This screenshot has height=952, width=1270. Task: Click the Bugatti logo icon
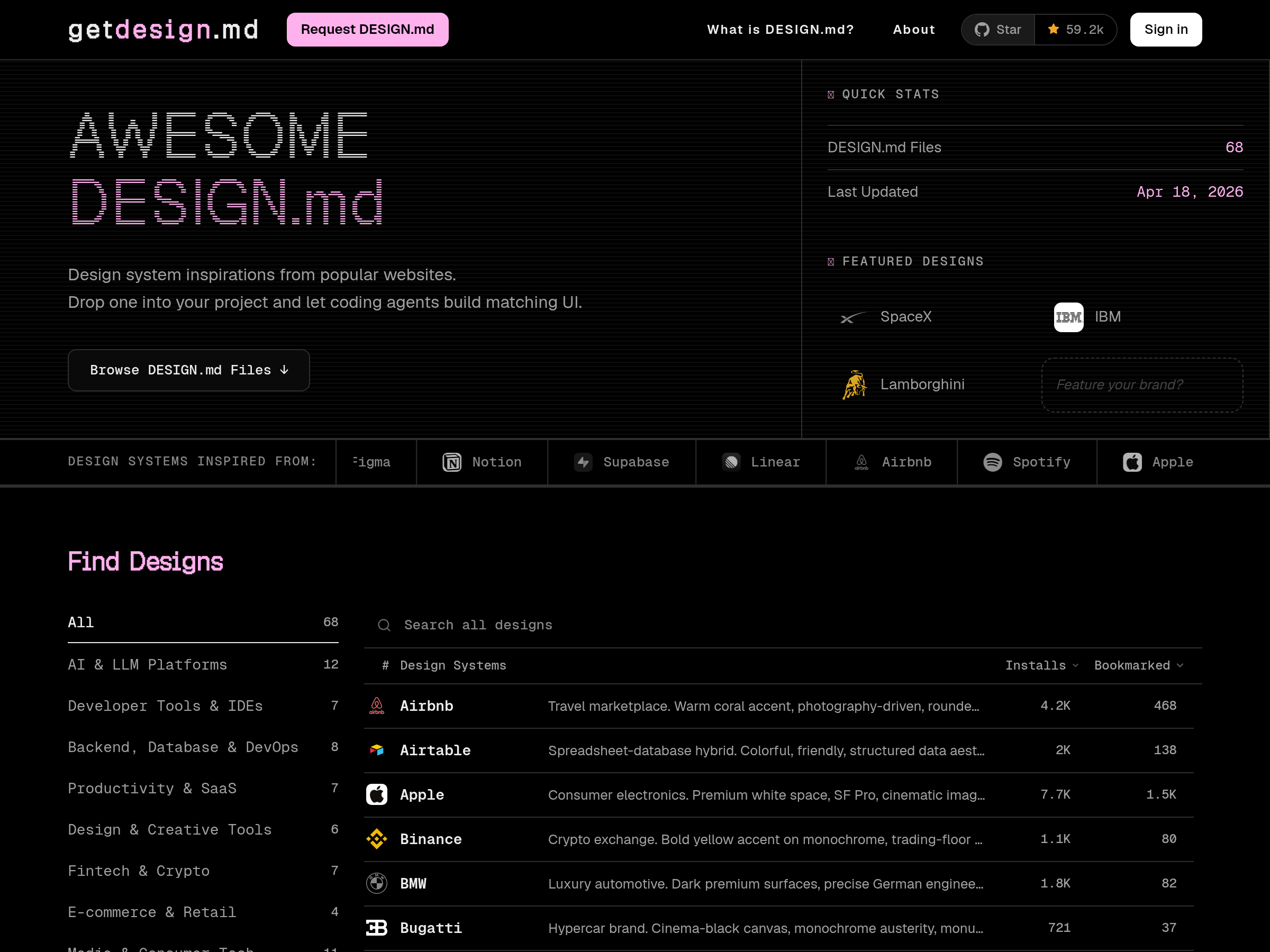377,928
